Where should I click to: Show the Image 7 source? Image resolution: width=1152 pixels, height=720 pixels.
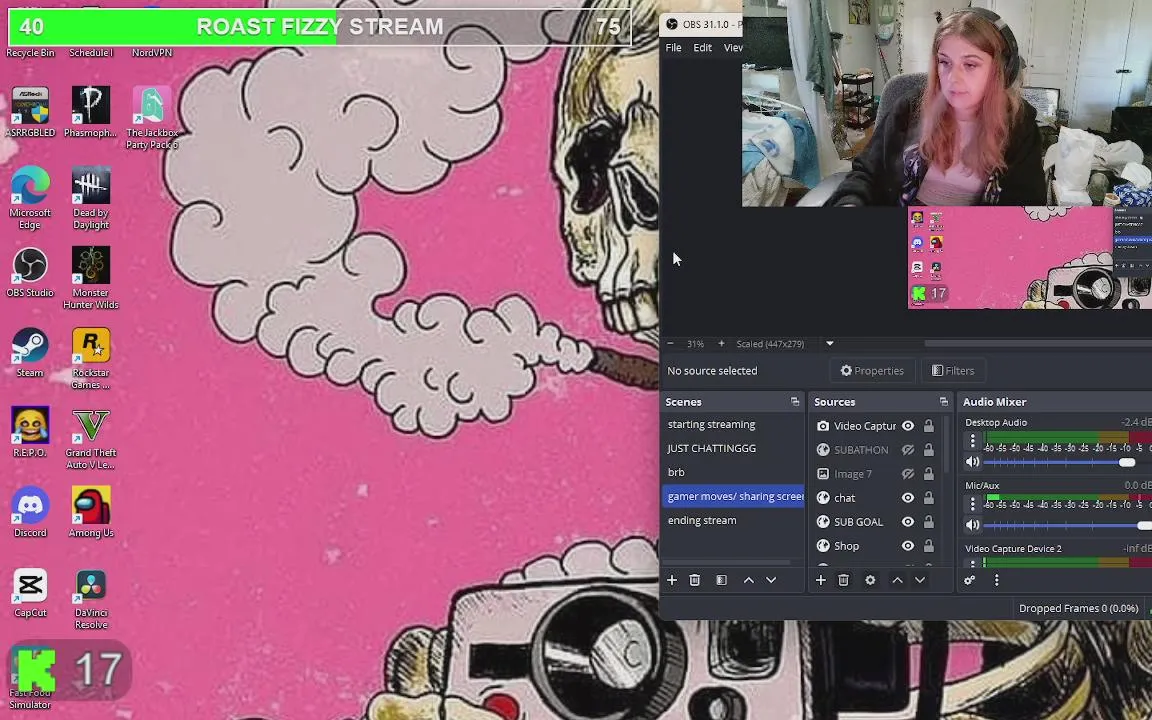tap(908, 474)
